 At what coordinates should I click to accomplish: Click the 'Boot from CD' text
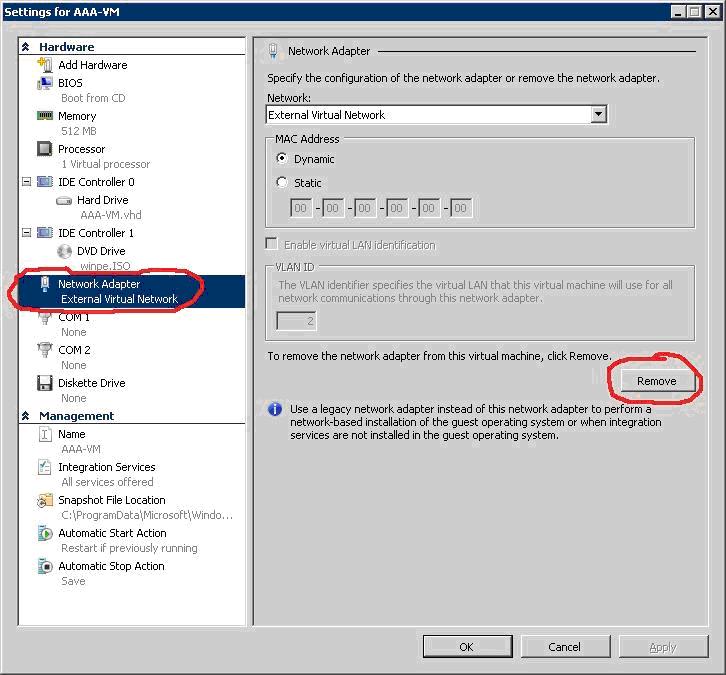tap(93, 98)
